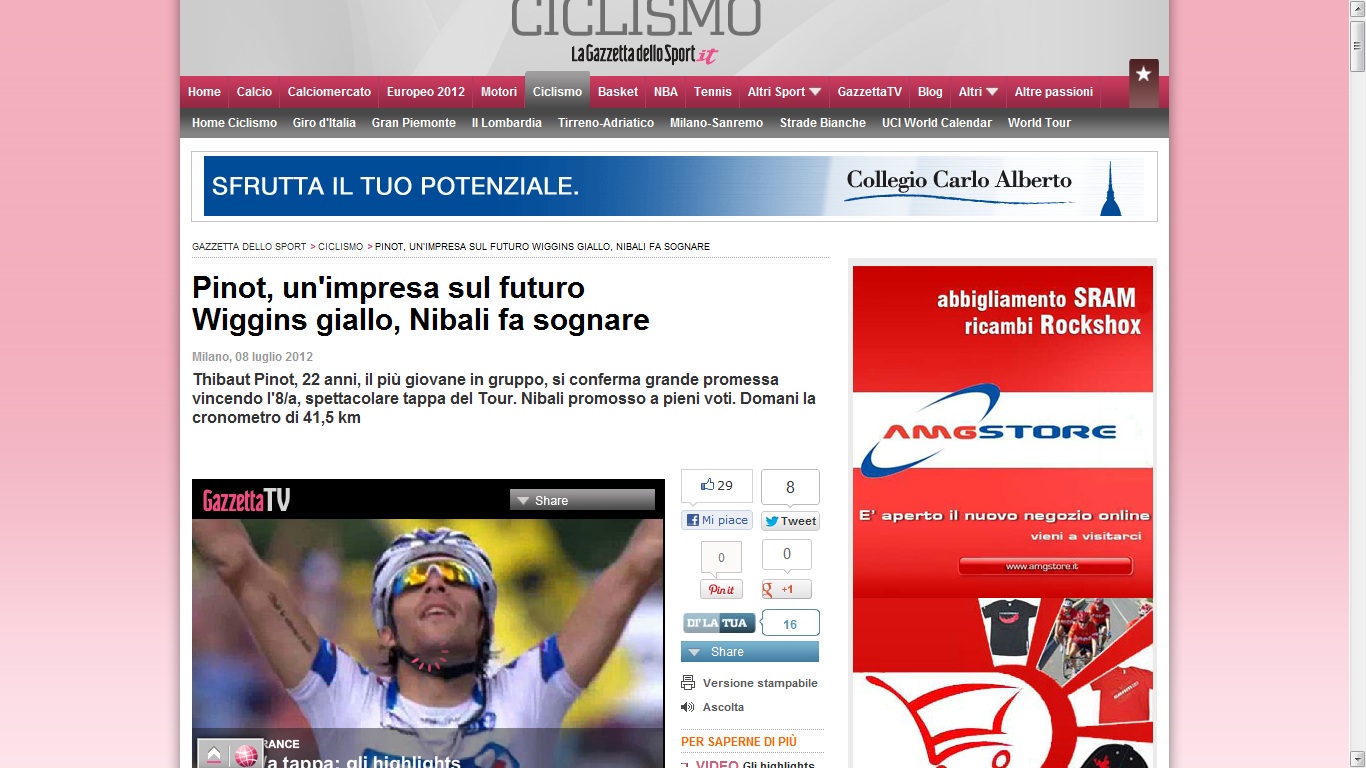The height and width of the screenshot is (768, 1366).
Task: Click up-arrow icon on video overlay
Action: 214,755
